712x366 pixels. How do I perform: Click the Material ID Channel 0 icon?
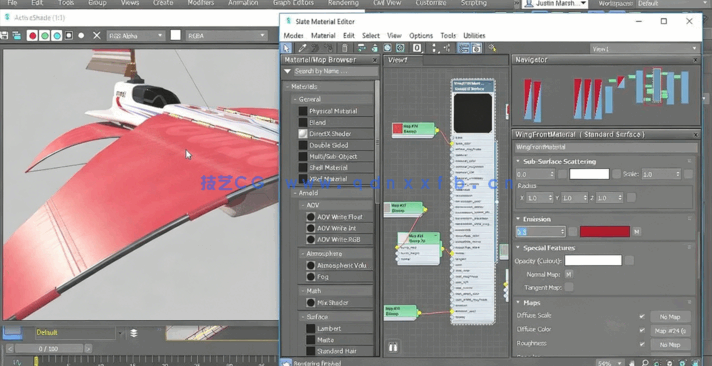tap(417, 48)
